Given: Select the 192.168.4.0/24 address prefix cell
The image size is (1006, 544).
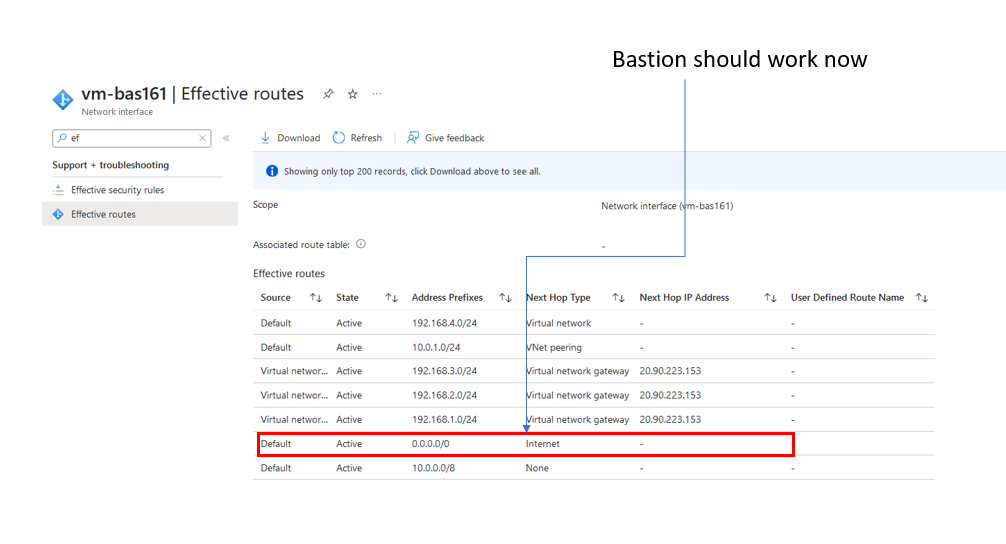Looking at the screenshot, I should coord(444,323).
